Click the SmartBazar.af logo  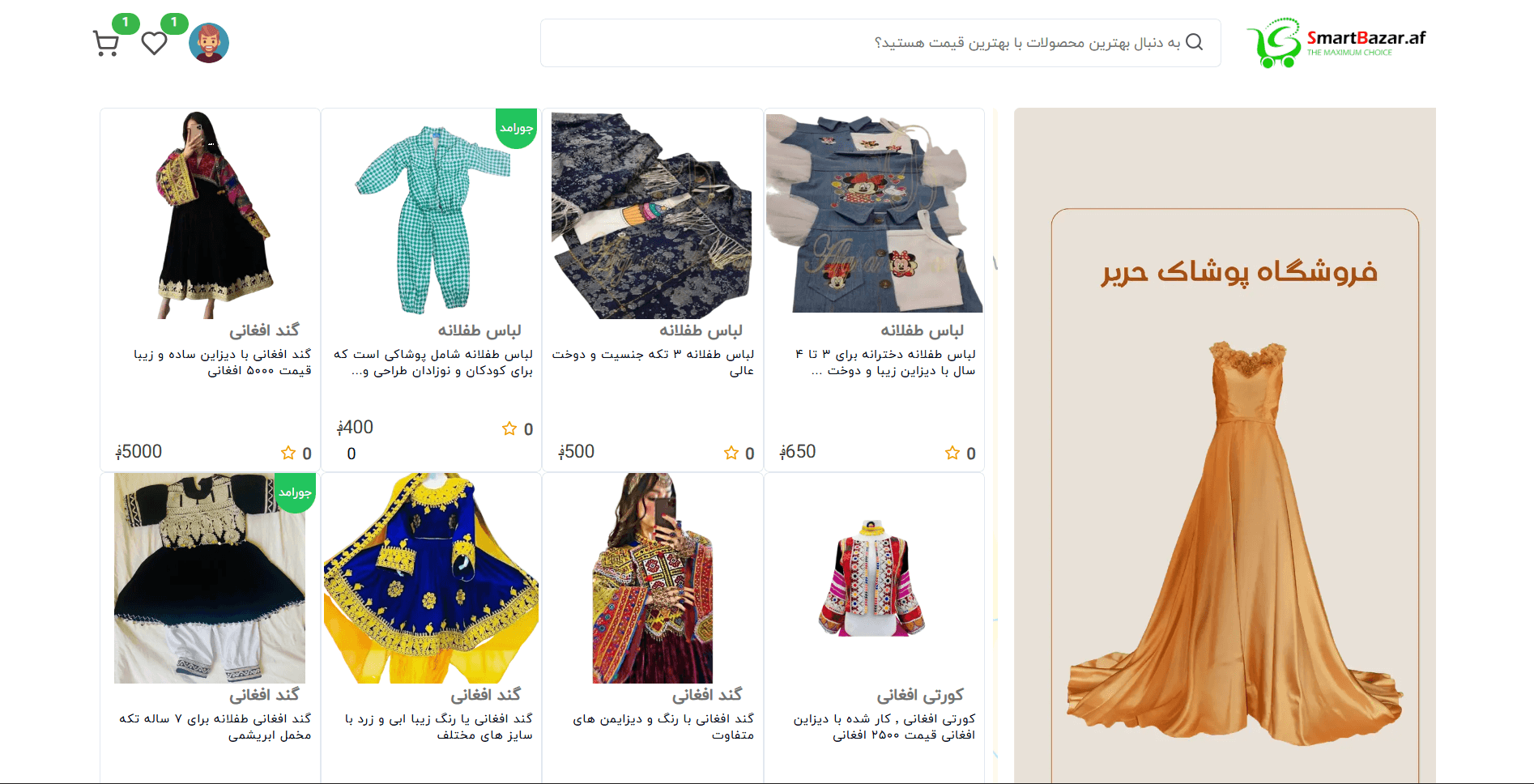pos(1336,43)
